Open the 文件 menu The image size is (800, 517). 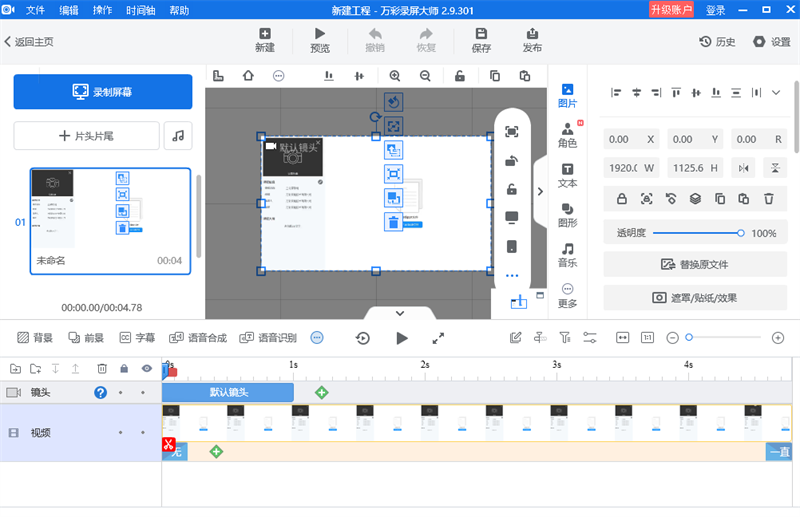point(35,10)
